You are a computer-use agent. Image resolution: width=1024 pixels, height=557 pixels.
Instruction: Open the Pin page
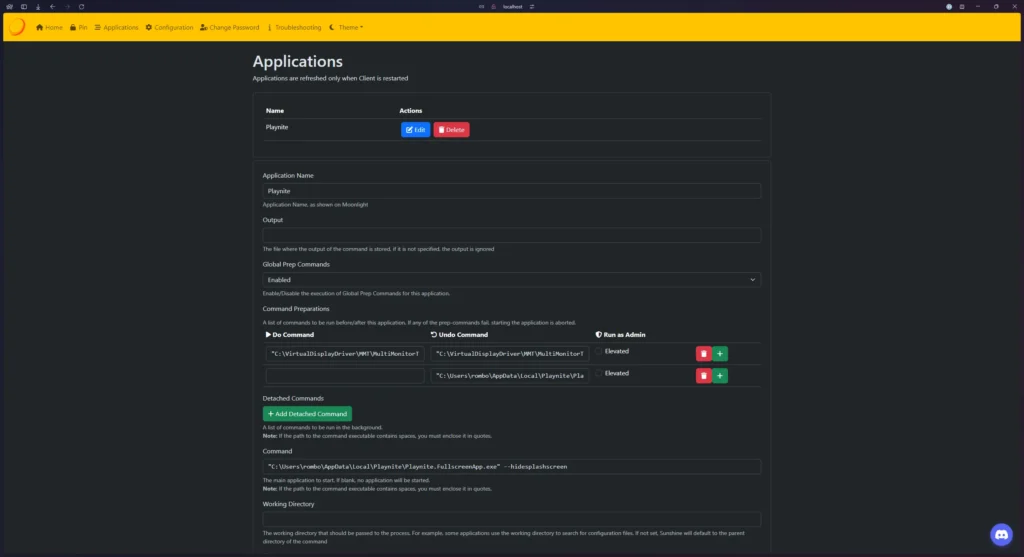click(78, 27)
